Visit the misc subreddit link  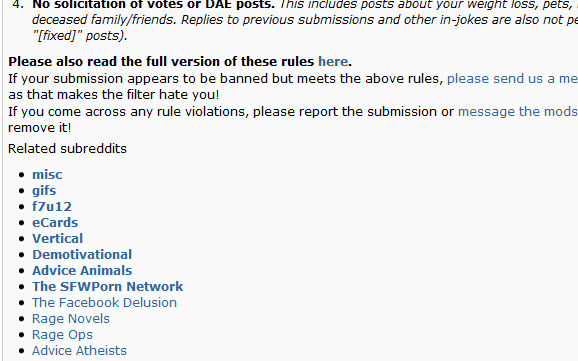tap(47, 174)
